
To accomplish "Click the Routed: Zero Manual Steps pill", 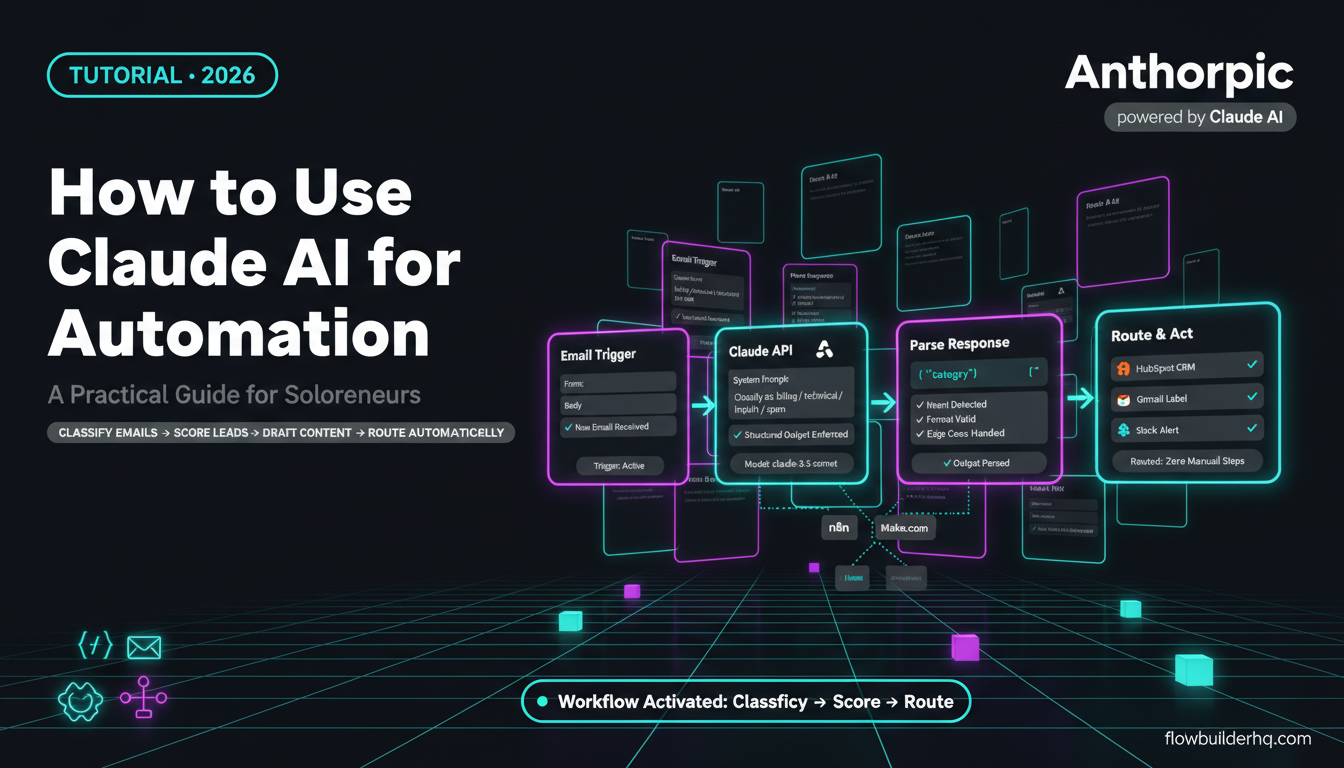I will point(1187,462).
